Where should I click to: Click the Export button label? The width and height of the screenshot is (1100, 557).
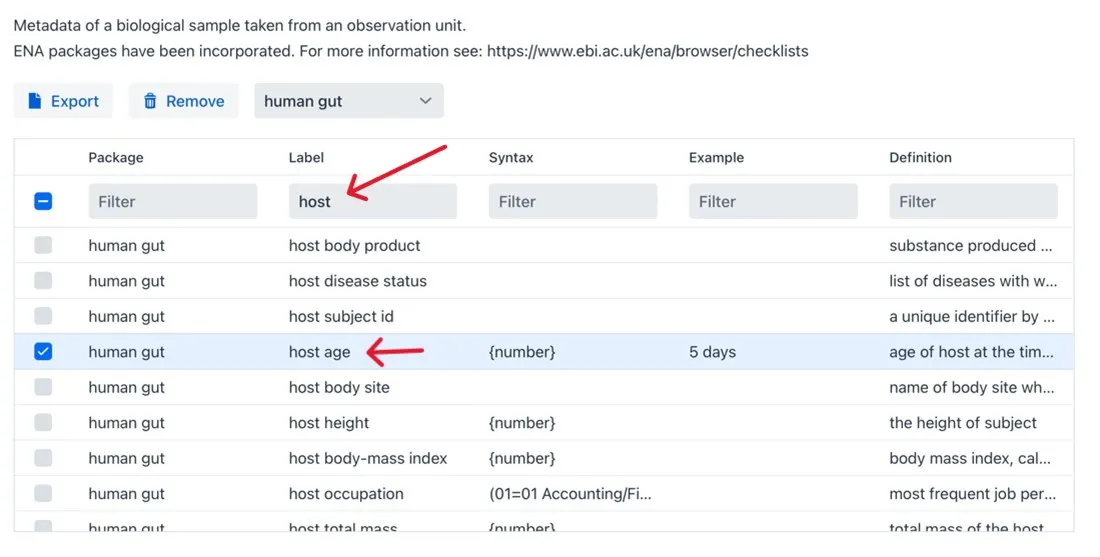point(74,101)
